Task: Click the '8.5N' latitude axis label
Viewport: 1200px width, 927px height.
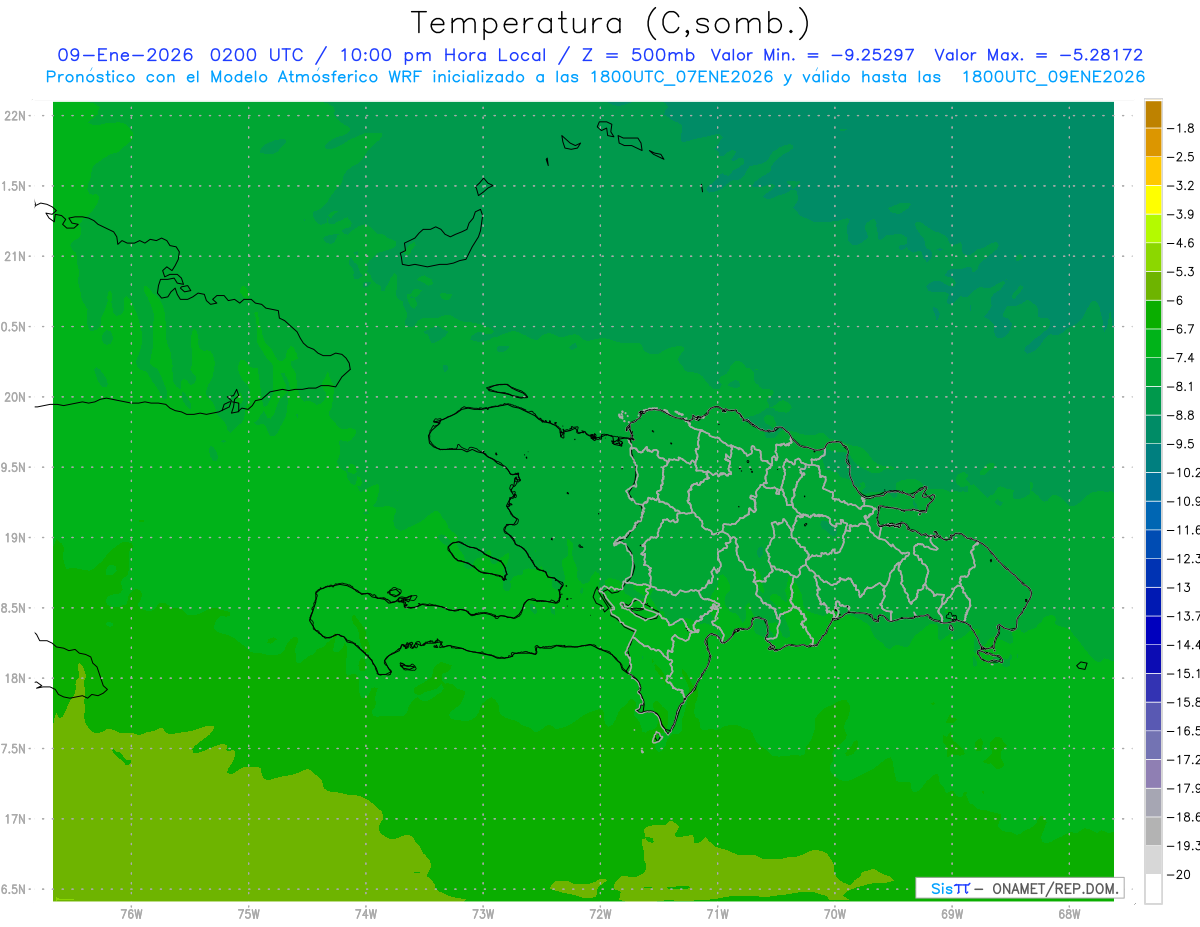Action: [x=14, y=609]
